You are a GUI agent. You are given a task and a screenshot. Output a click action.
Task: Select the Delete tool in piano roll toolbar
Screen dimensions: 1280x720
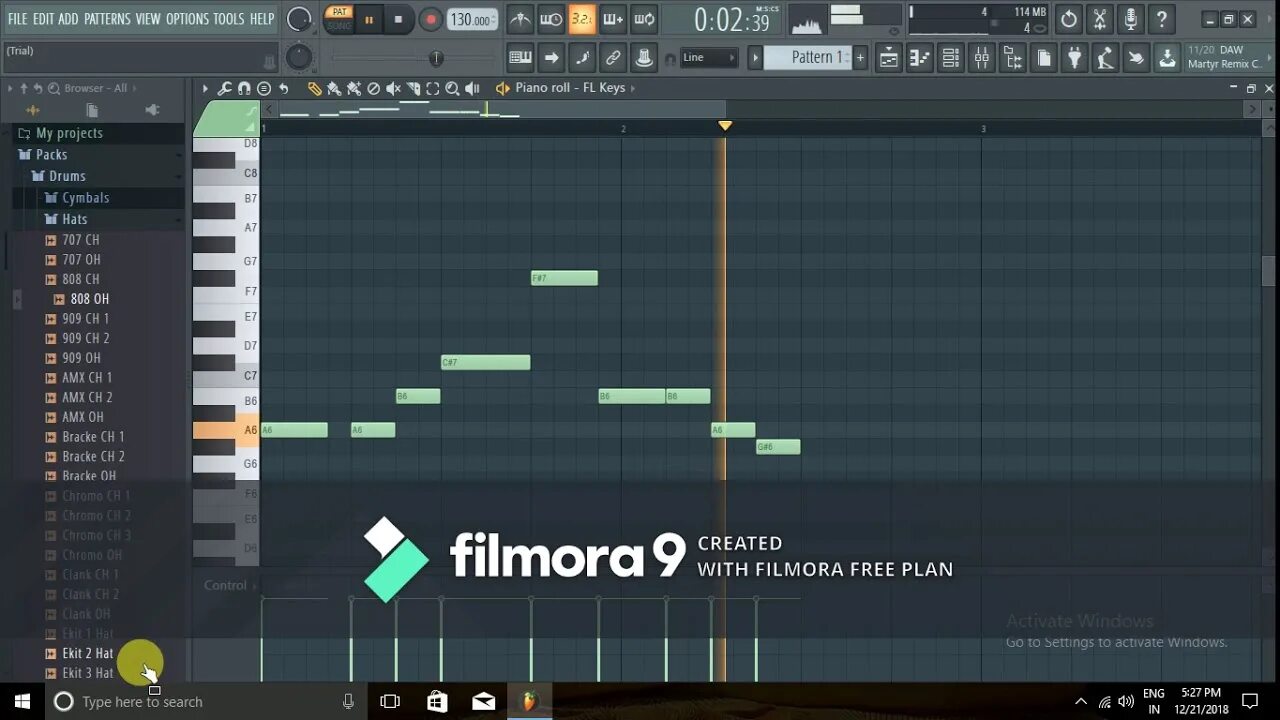pyautogui.click(x=373, y=88)
